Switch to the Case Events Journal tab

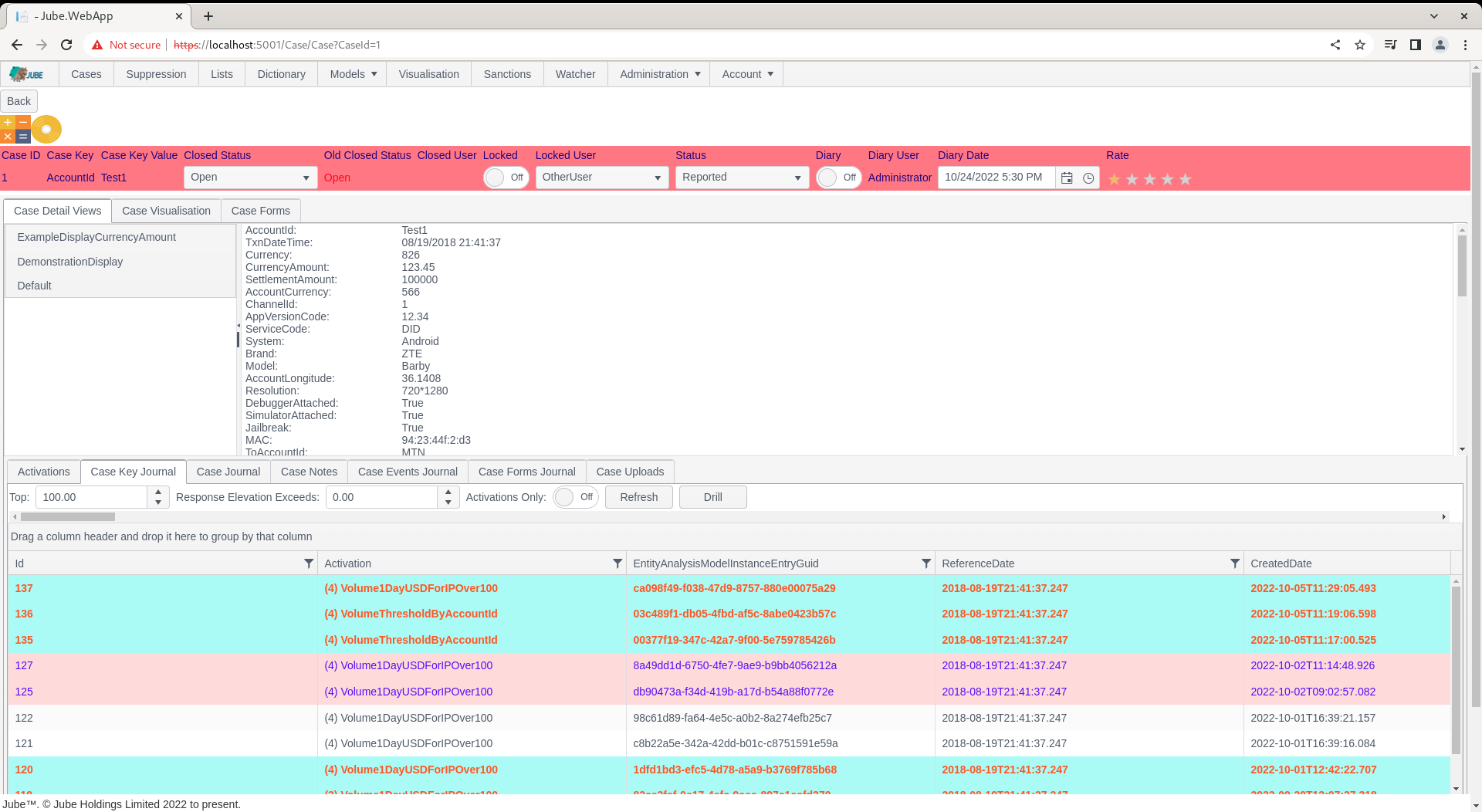click(408, 472)
